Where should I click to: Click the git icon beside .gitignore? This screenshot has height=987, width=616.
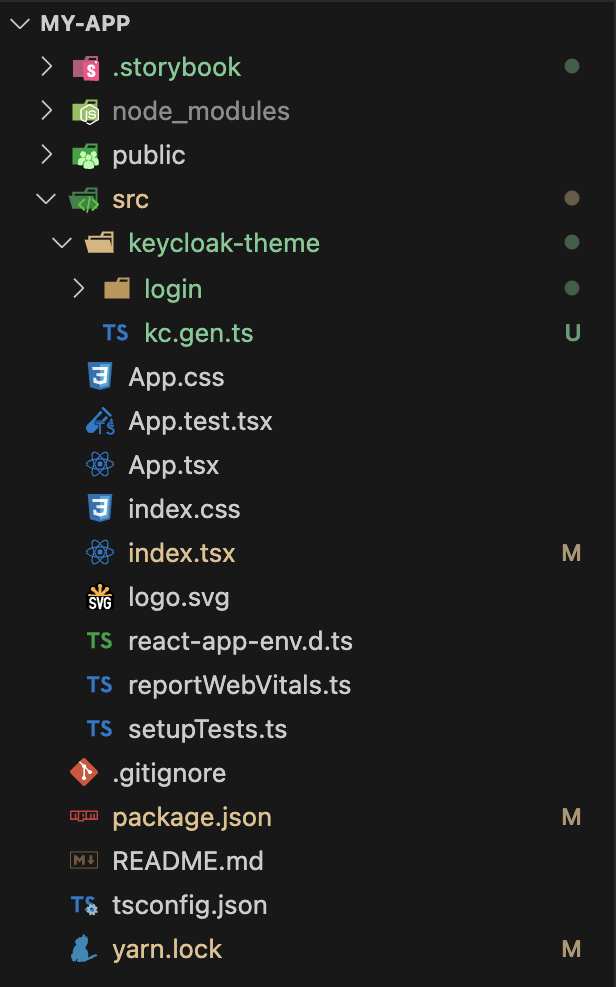coord(84,773)
